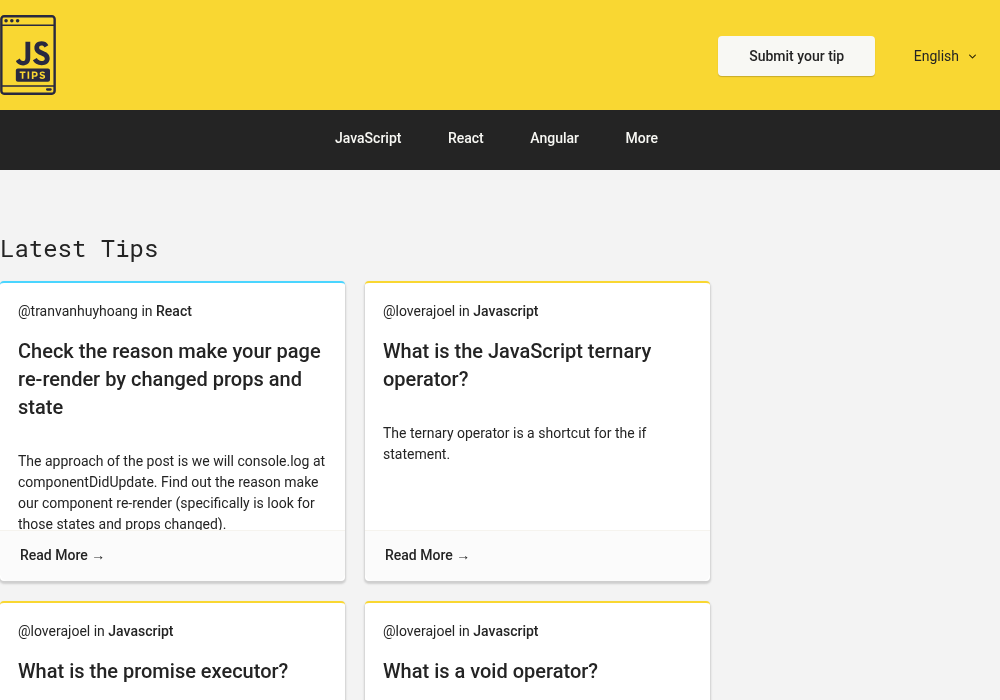Image resolution: width=1000 pixels, height=700 pixels.
Task: Click ternary operator shortcut description text
Action: click(x=514, y=443)
